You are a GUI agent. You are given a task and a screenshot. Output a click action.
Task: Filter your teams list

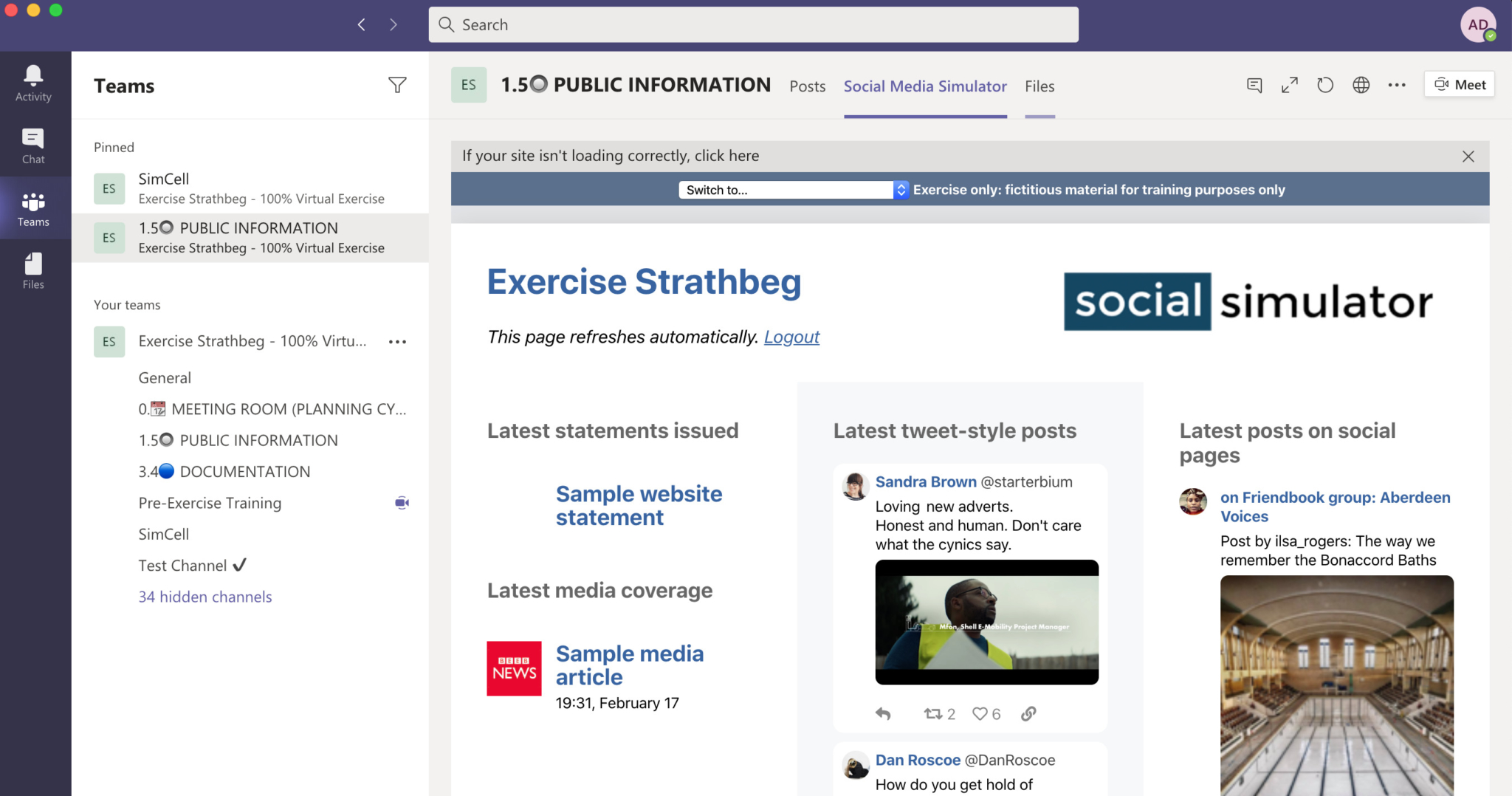[397, 85]
